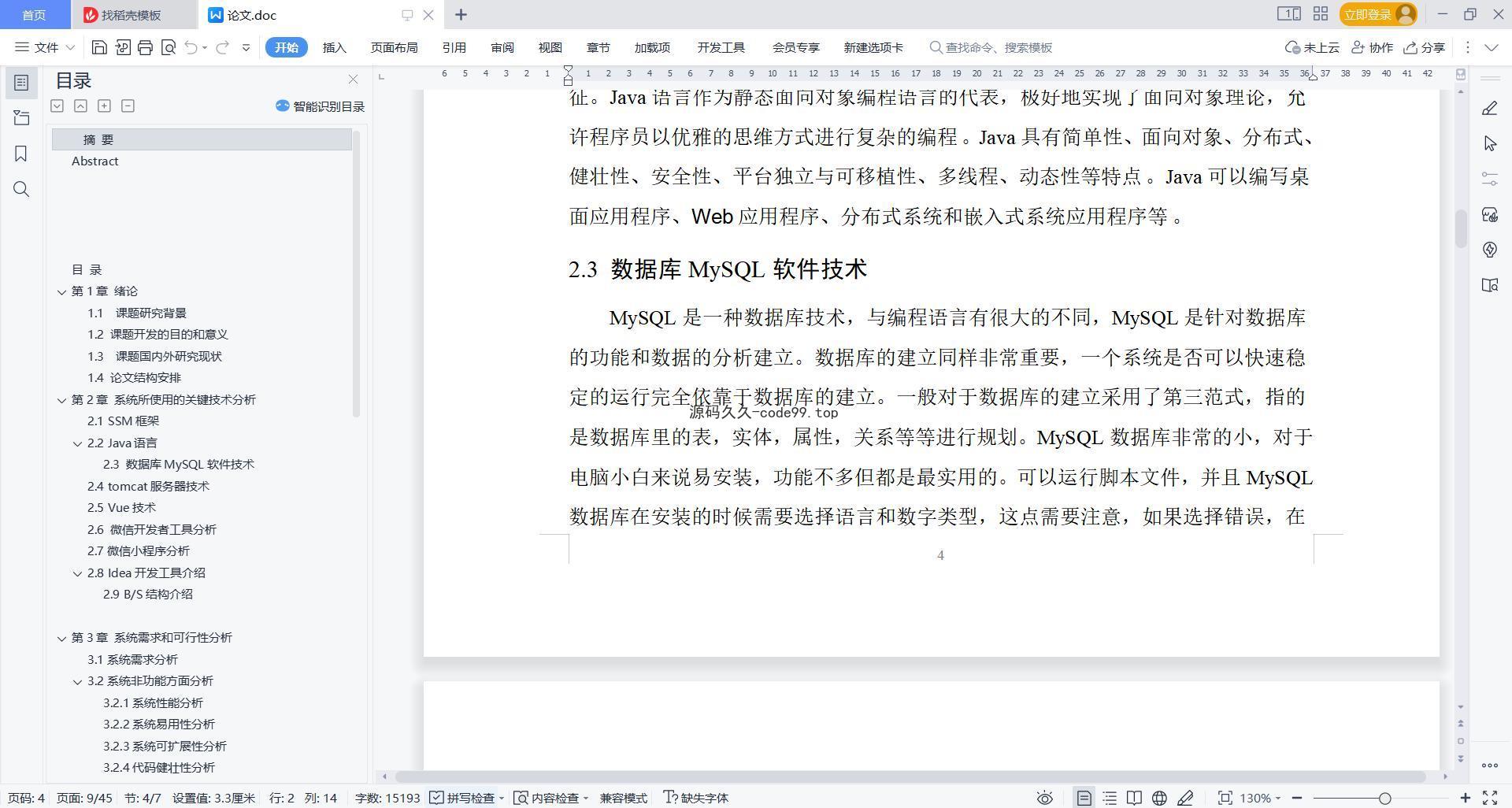The width and height of the screenshot is (1512, 808).
Task: Open the 插入 ribbon tab
Action: [x=334, y=47]
